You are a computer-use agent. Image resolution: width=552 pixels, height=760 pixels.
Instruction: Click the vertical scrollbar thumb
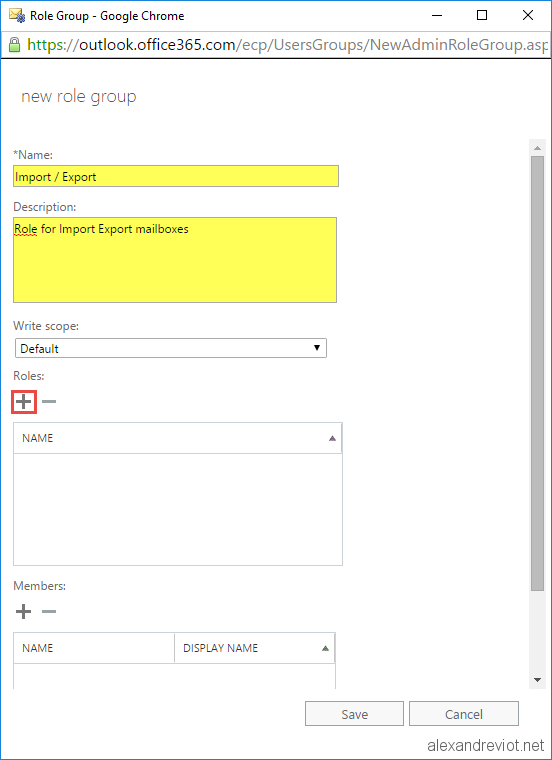537,373
